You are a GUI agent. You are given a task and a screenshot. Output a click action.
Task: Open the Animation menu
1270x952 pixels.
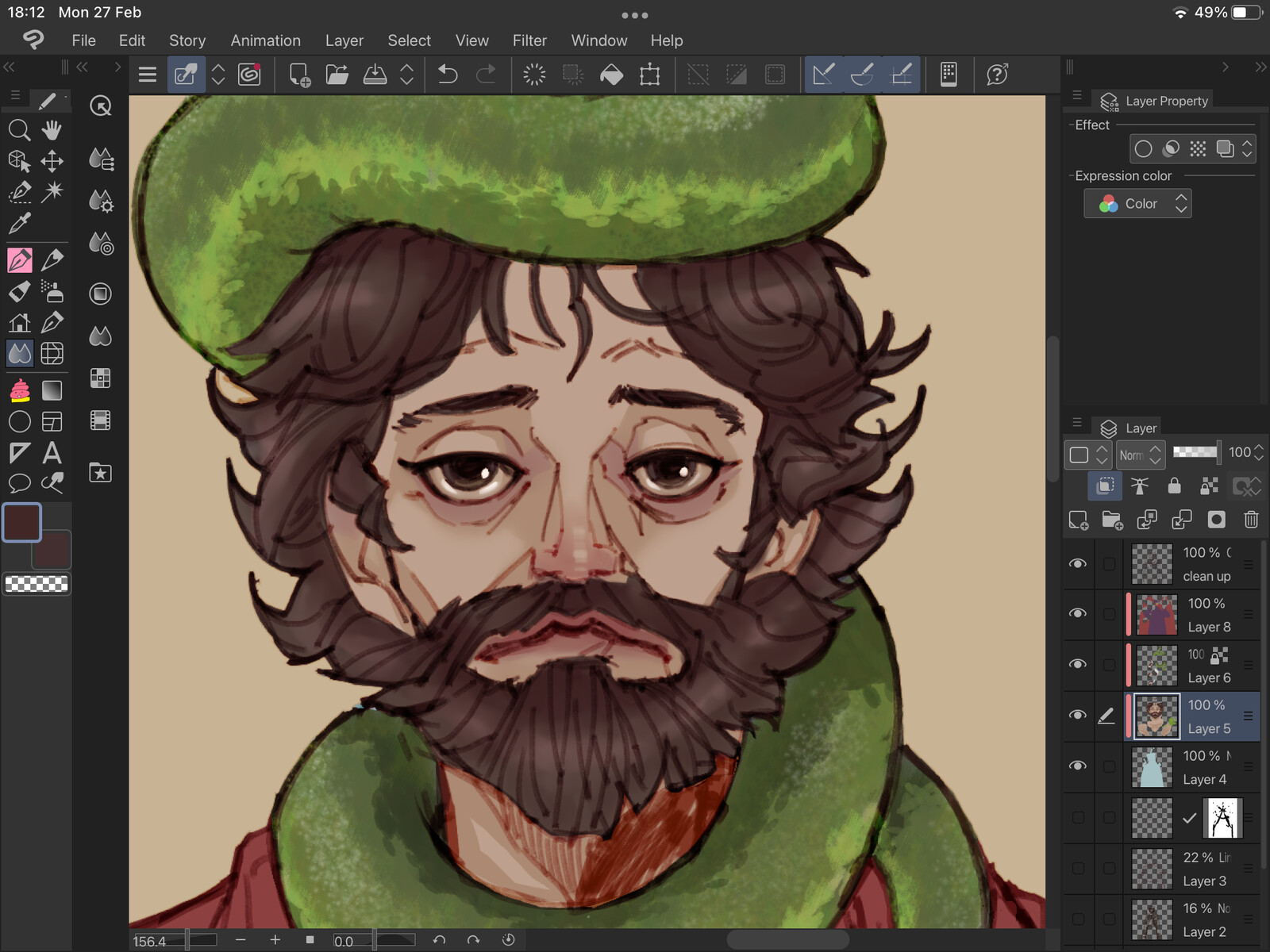pos(265,40)
